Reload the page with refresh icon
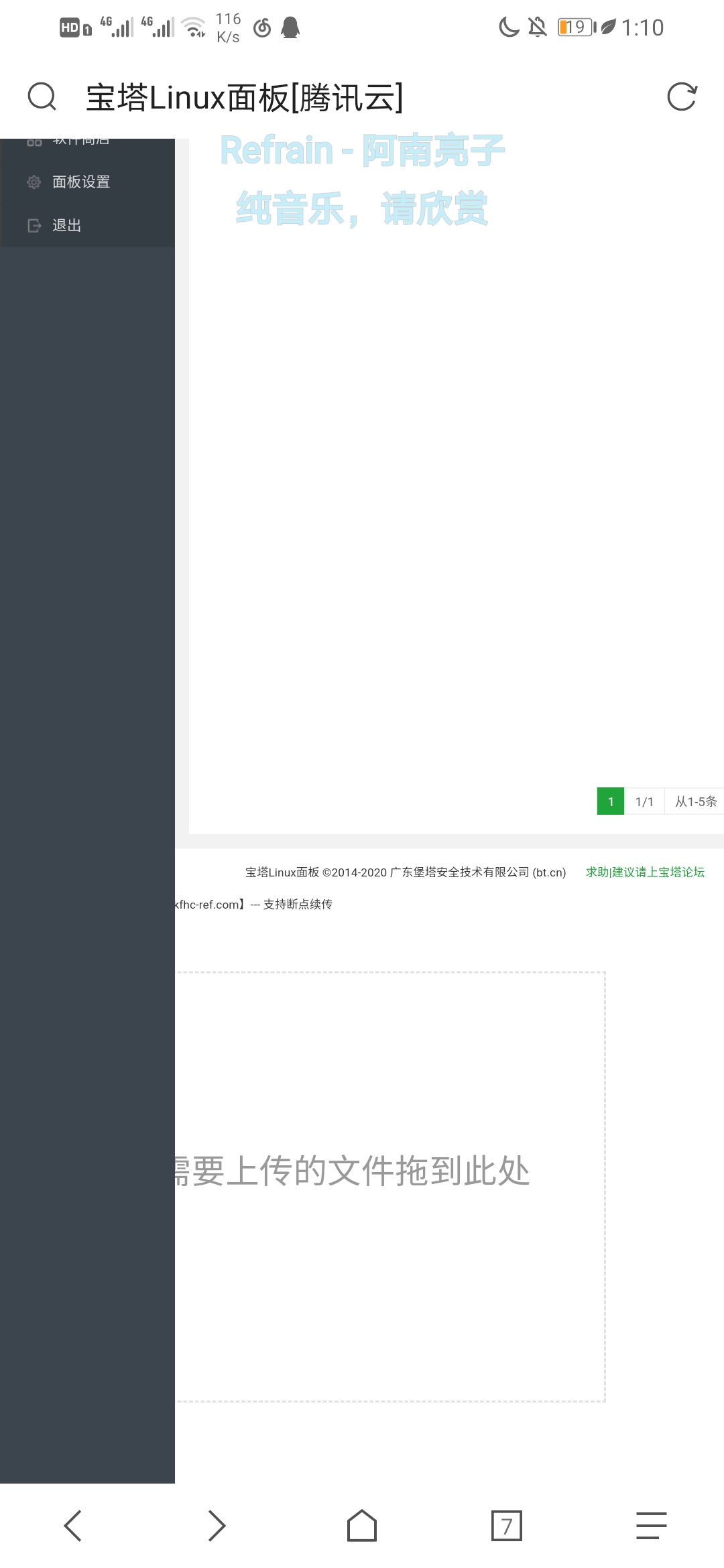Viewport: 724px width, 1568px height. coord(682,96)
